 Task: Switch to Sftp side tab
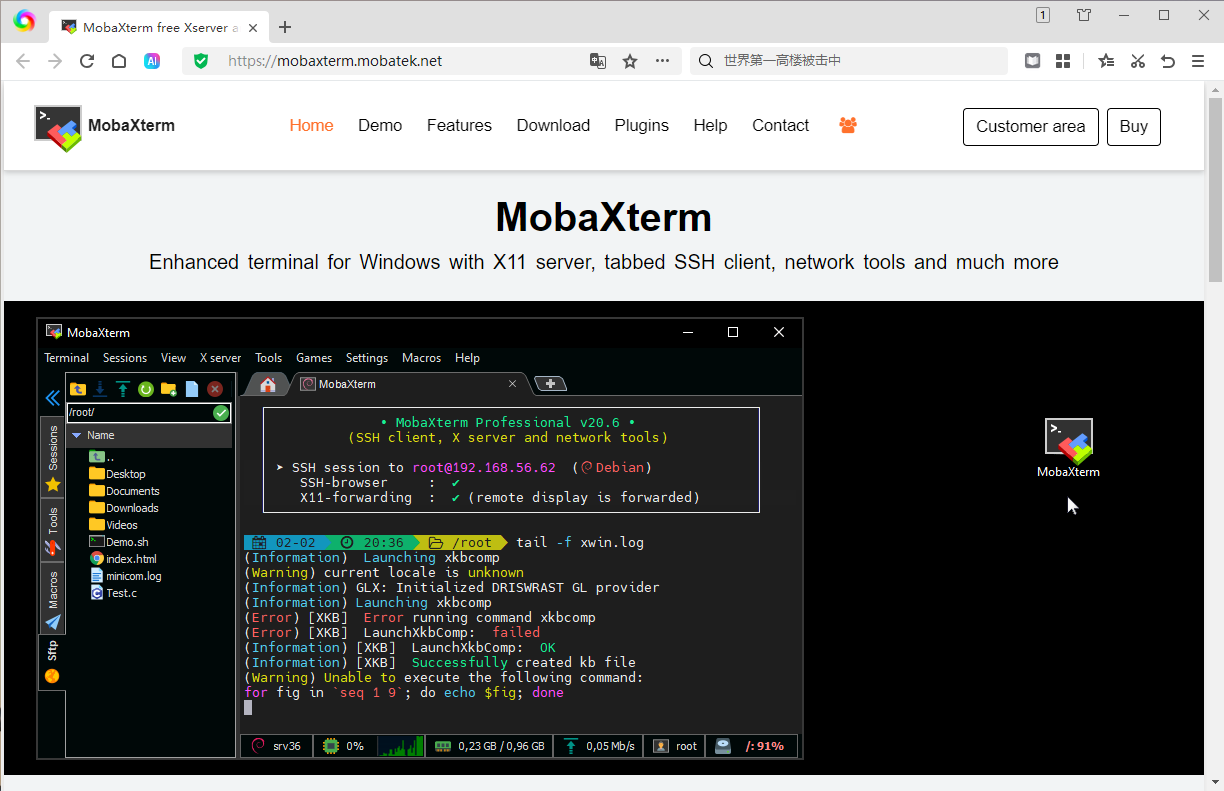click(53, 662)
